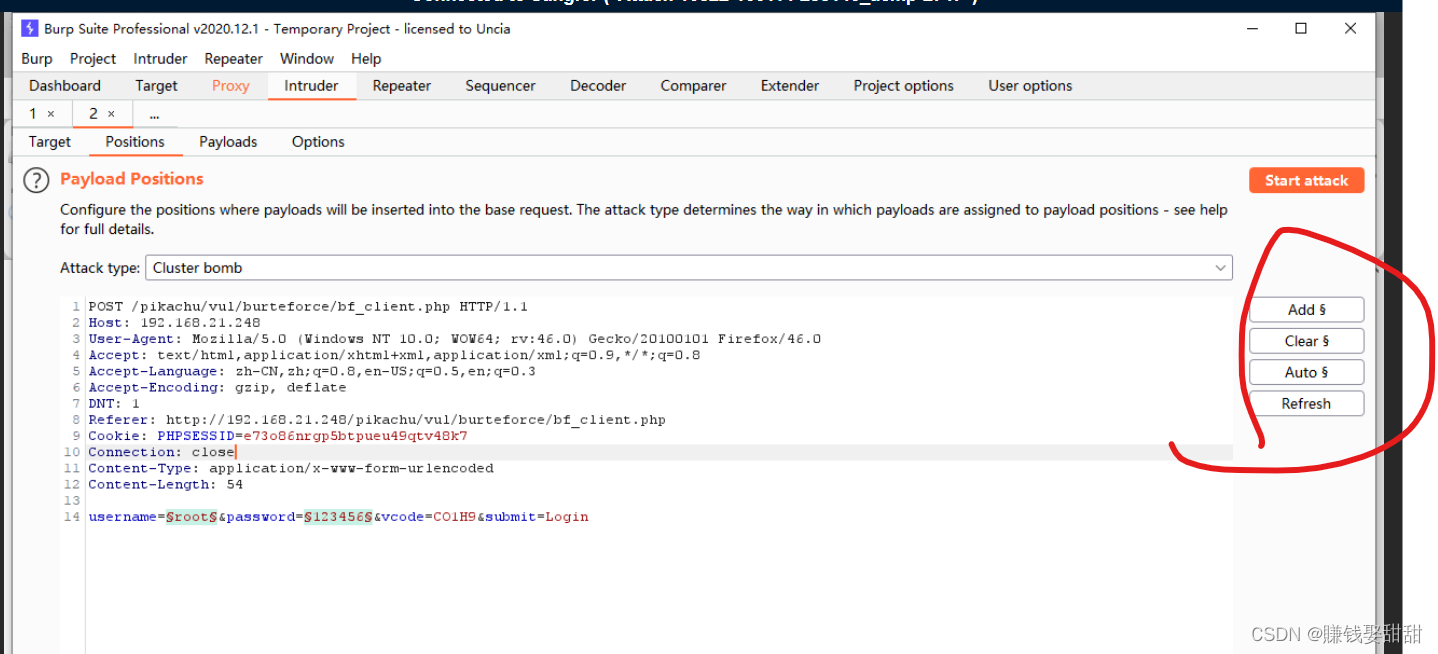This screenshot has width=1438, height=654.
Task: Click the submit=Login parameter
Action: tap(537, 517)
